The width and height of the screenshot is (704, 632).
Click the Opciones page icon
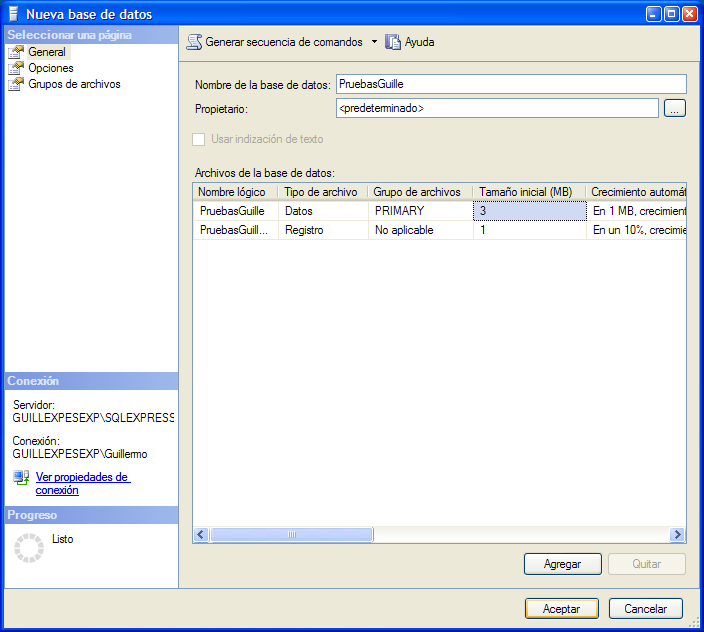click(16, 68)
